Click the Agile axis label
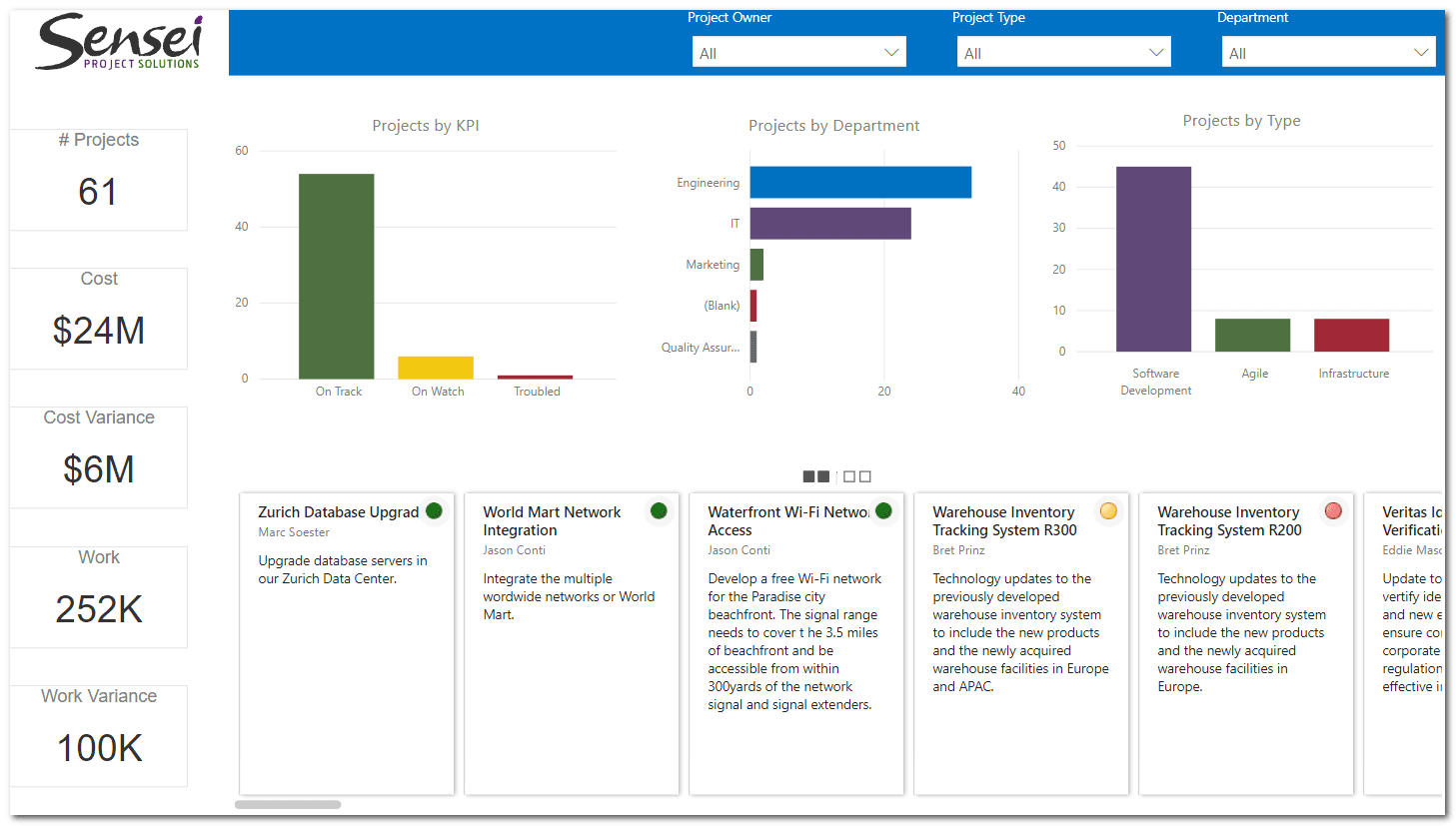 point(1254,374)
